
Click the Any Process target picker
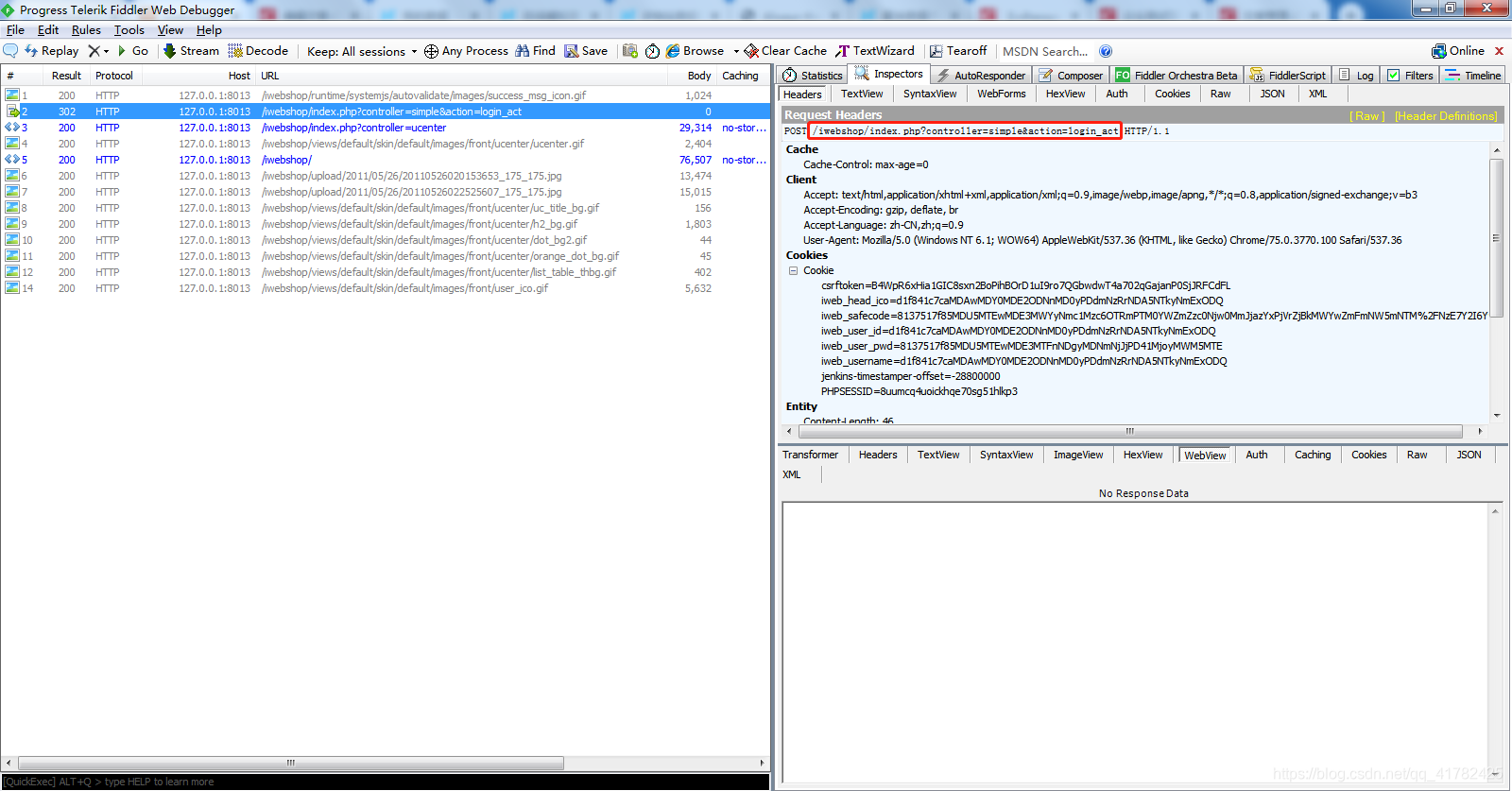click(x=466, y=51)
